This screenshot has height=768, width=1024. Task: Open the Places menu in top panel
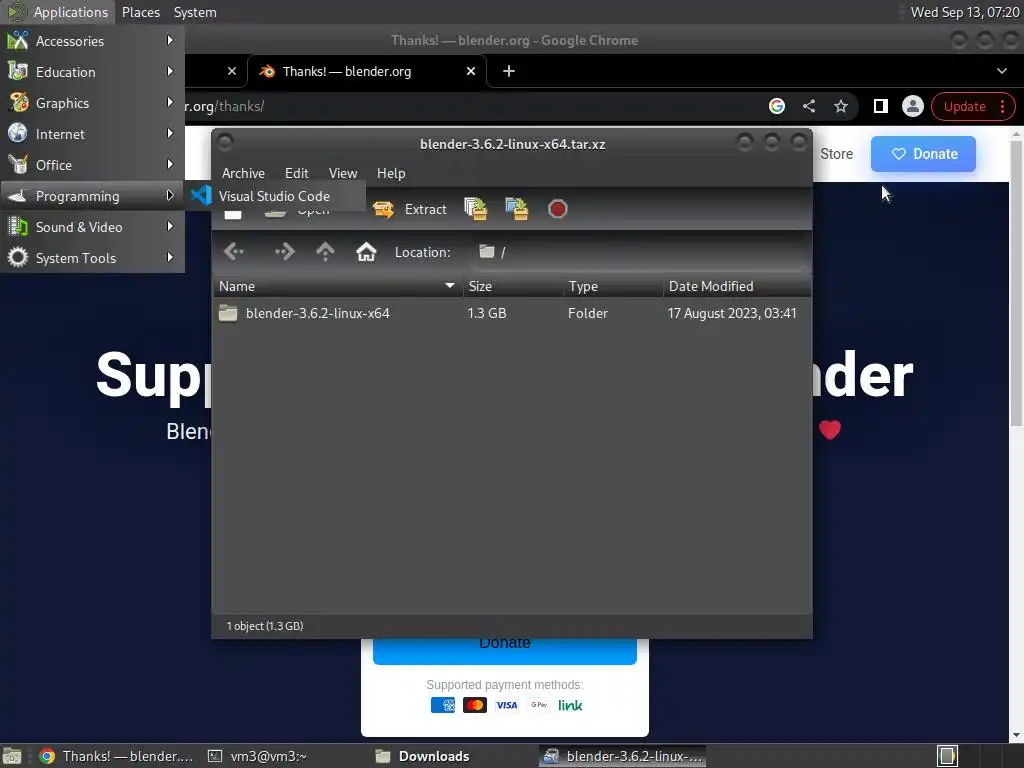(x=140, y=12)
